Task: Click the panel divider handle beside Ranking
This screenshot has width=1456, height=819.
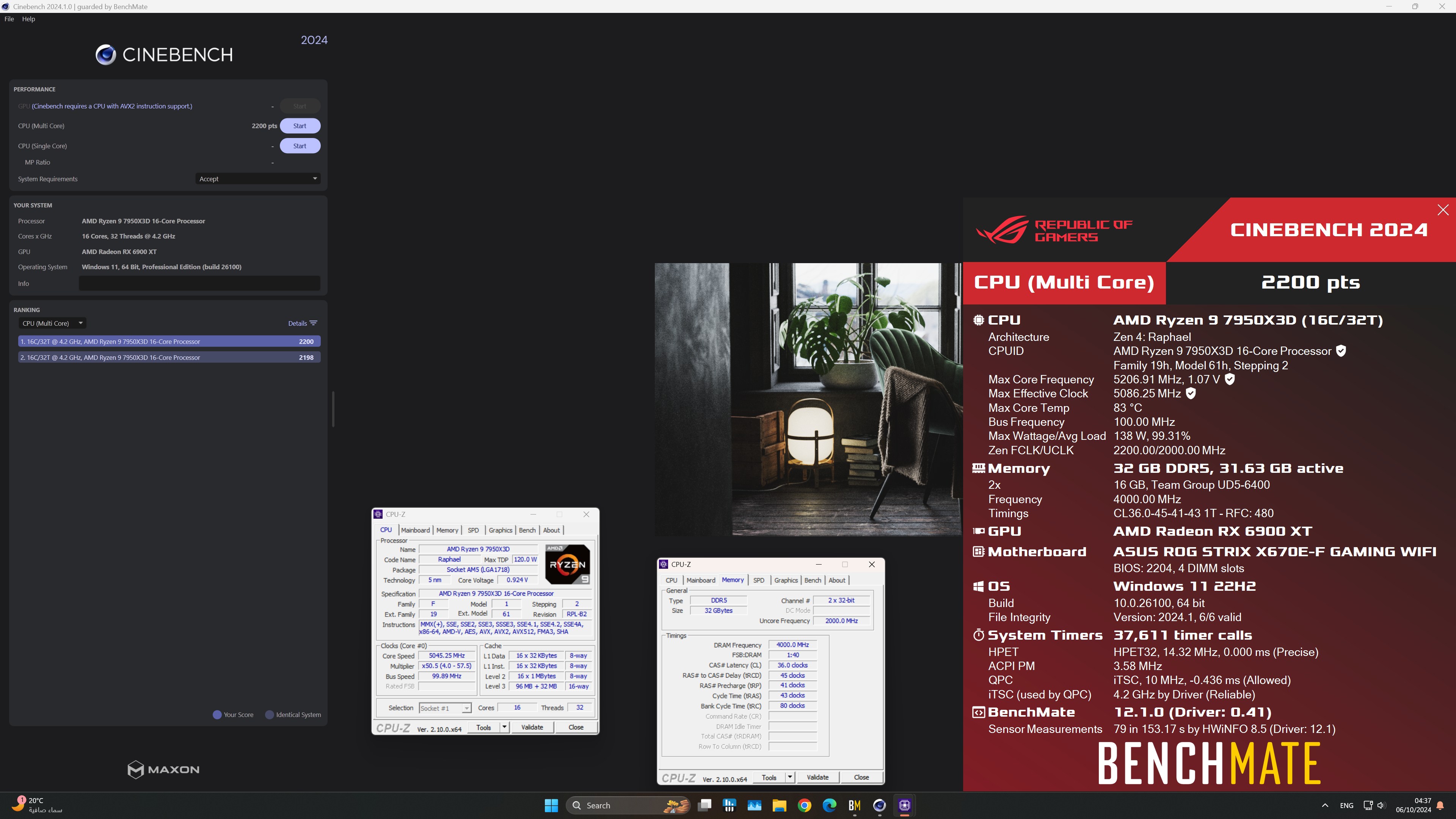Action: point(334,409)
